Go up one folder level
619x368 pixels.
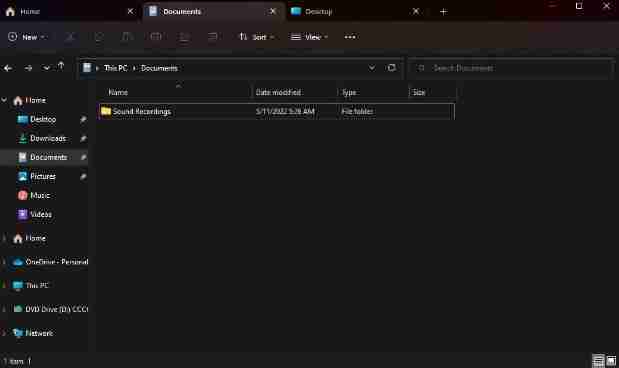pyautogui.click(x=61, y=67)
